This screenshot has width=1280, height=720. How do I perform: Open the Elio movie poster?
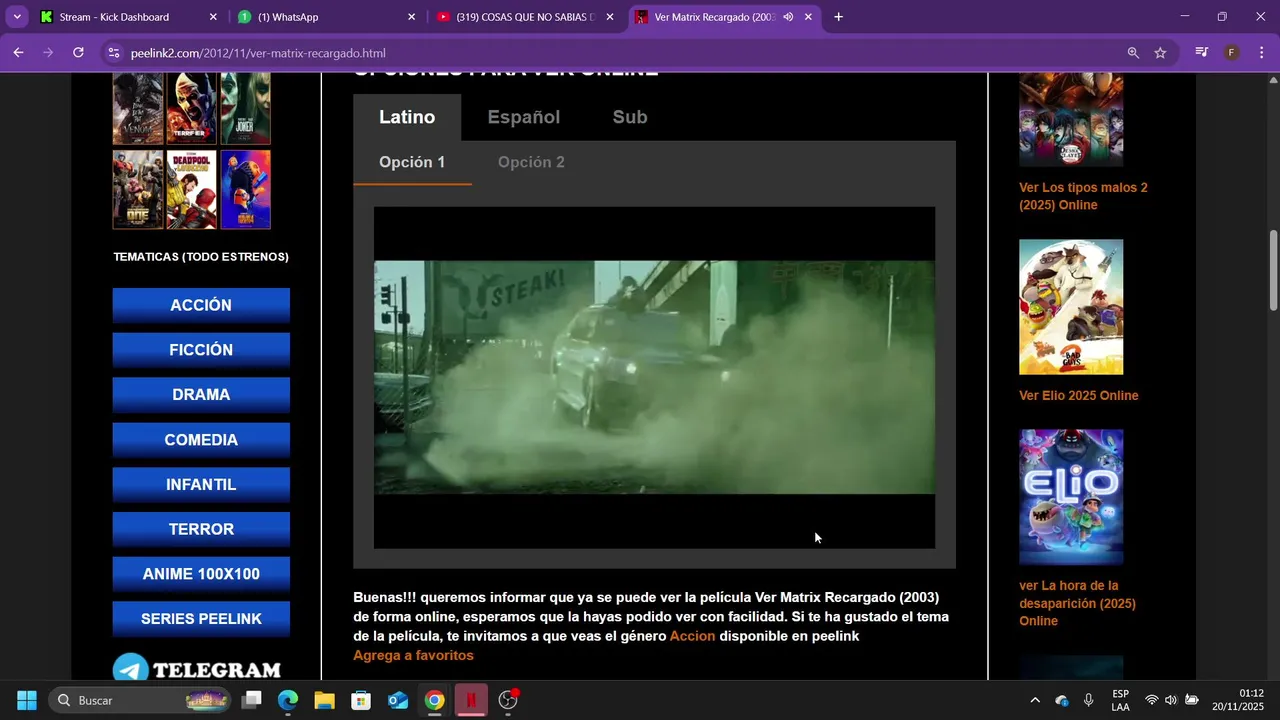(x=1071, y=497)
